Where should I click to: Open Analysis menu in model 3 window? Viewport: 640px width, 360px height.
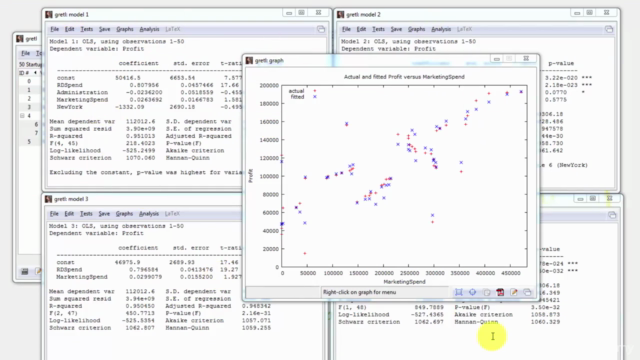149,214
